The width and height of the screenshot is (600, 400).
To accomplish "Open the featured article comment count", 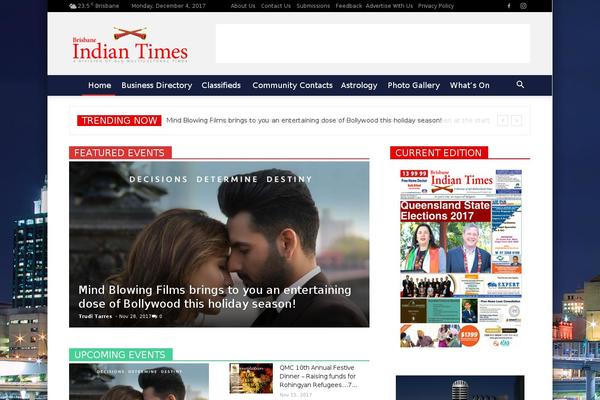I will tap(157, 317).
